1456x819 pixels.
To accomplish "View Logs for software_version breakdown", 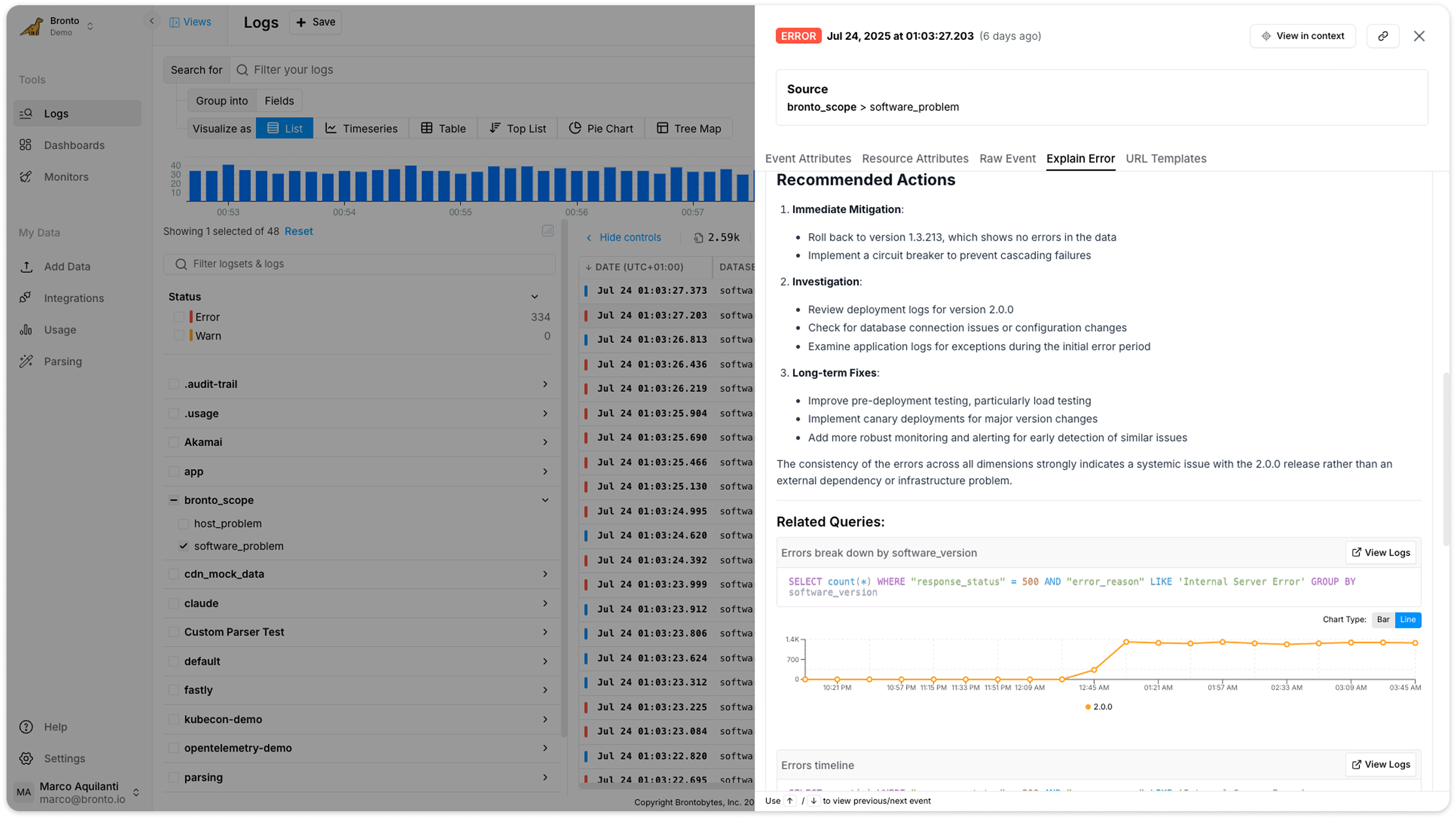I will pos(1381,553).
